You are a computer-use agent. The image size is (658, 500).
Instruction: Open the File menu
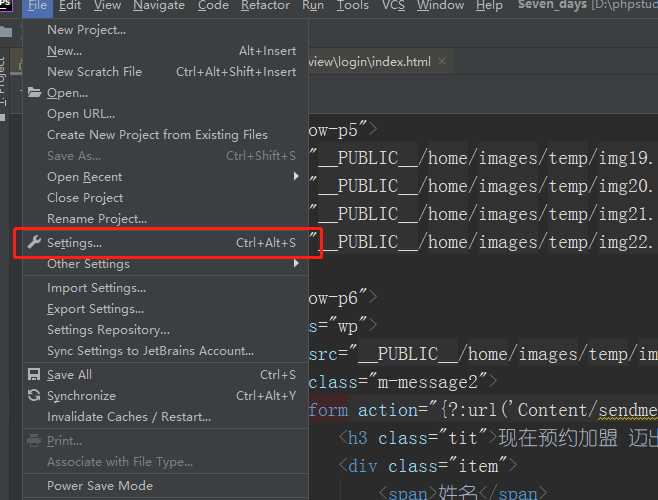point(37,5)
